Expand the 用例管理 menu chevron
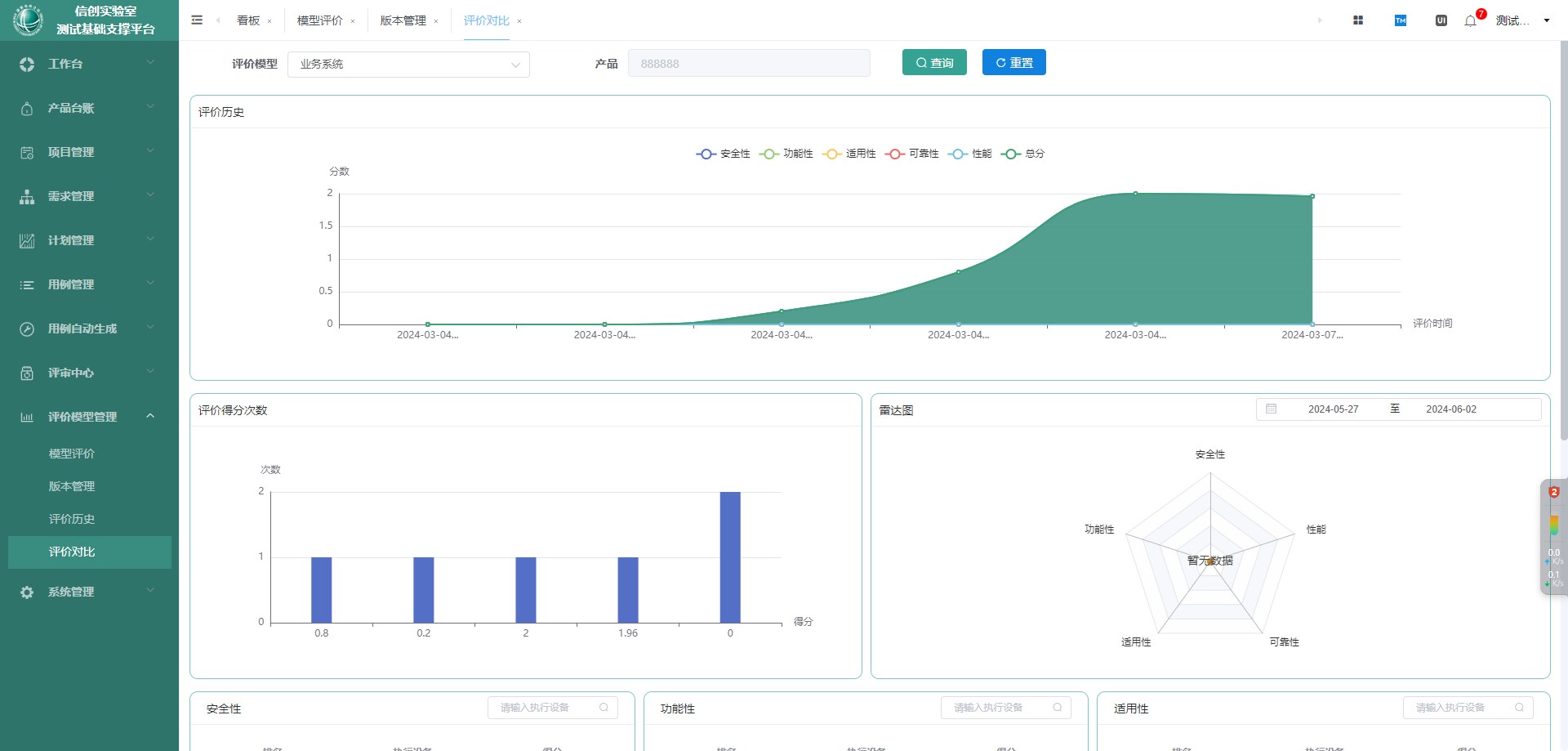 (150, 284)
